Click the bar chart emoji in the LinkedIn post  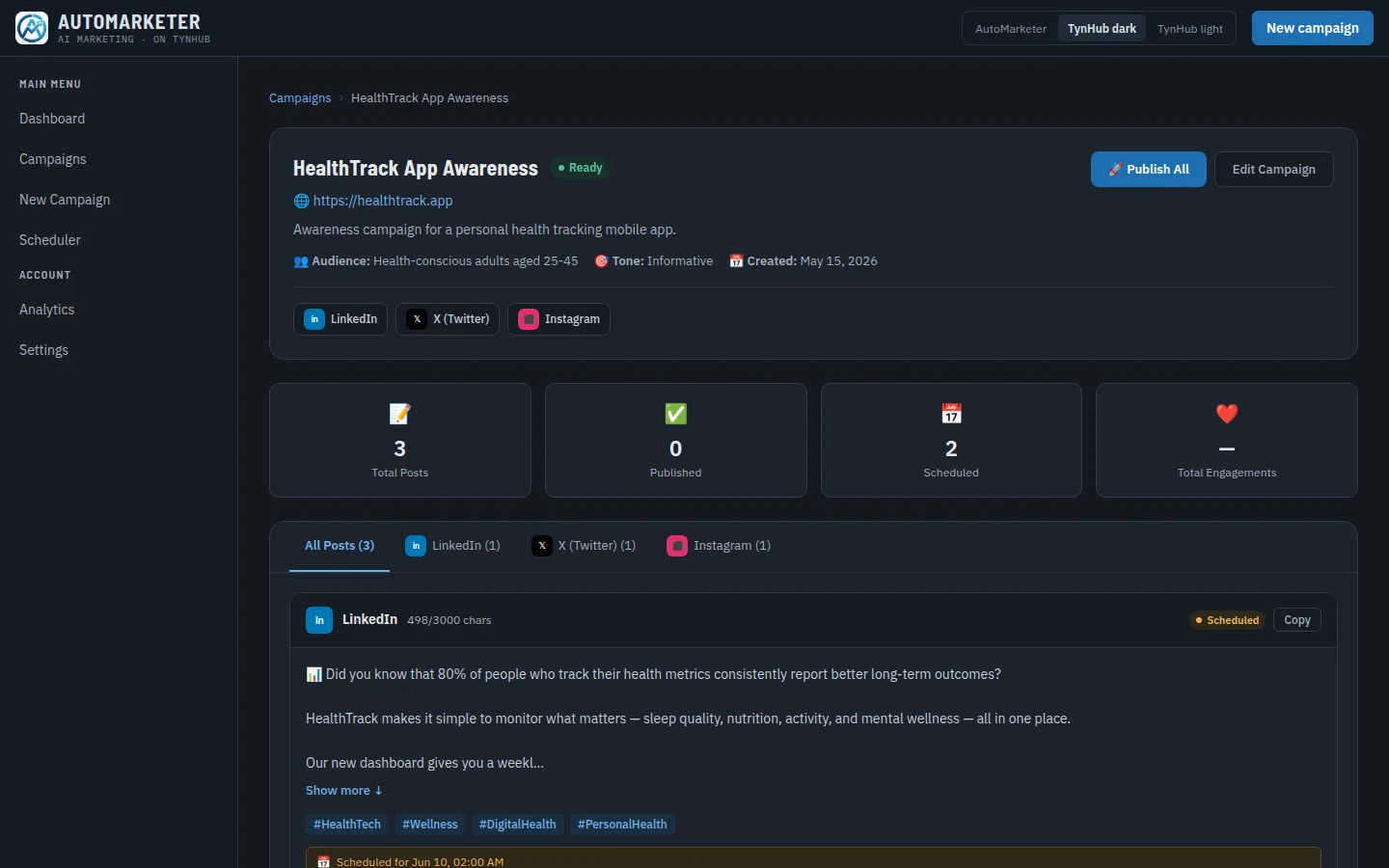coord(313,674)
